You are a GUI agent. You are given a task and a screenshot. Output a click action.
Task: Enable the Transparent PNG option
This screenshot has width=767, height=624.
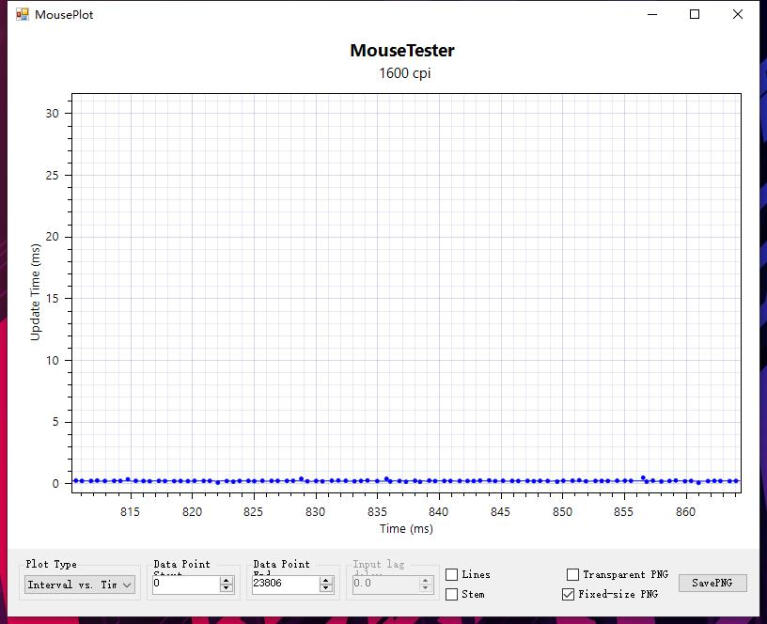coord(573,575)
